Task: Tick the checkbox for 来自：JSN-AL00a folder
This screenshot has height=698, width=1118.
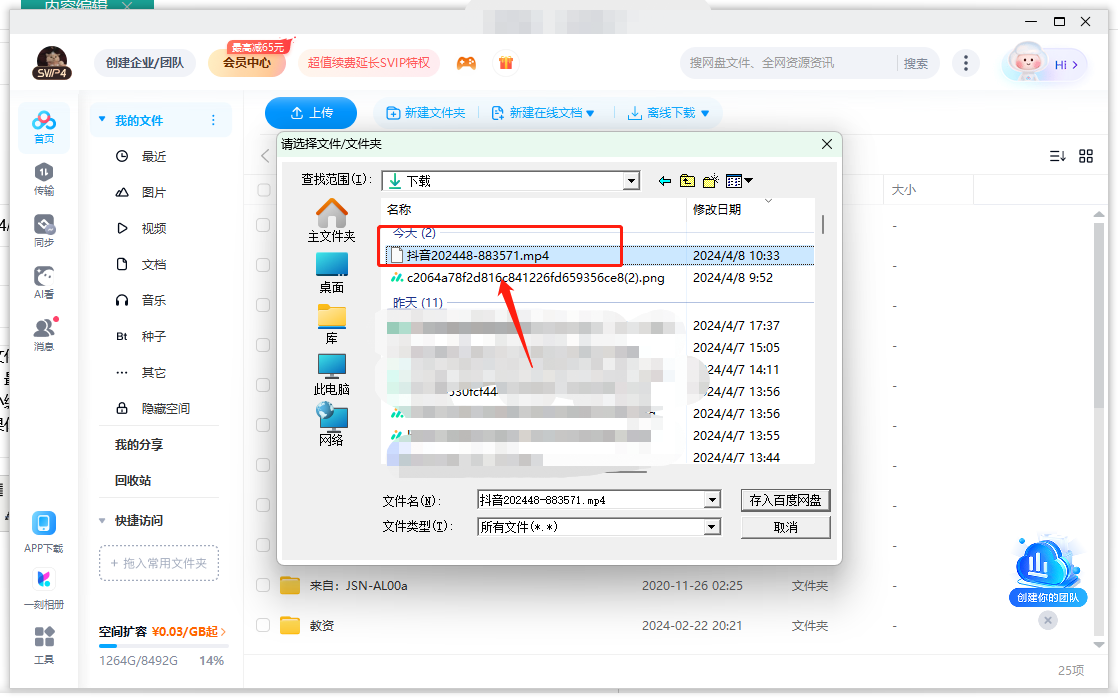Action: click(263, 585)
